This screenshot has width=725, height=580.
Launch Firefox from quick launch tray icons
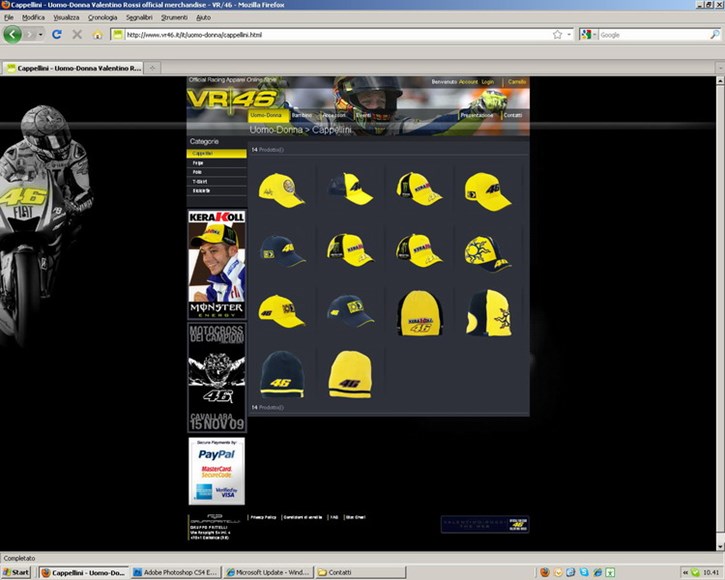(x=545, y=572)
